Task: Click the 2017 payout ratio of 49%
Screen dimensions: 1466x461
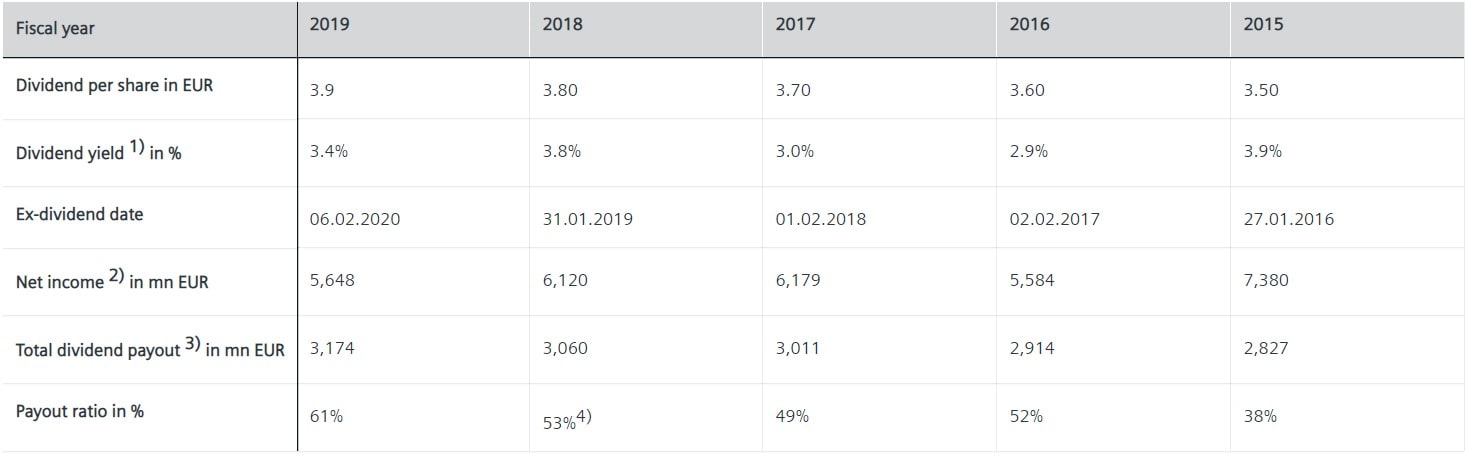Action: [x=791, y=416]
